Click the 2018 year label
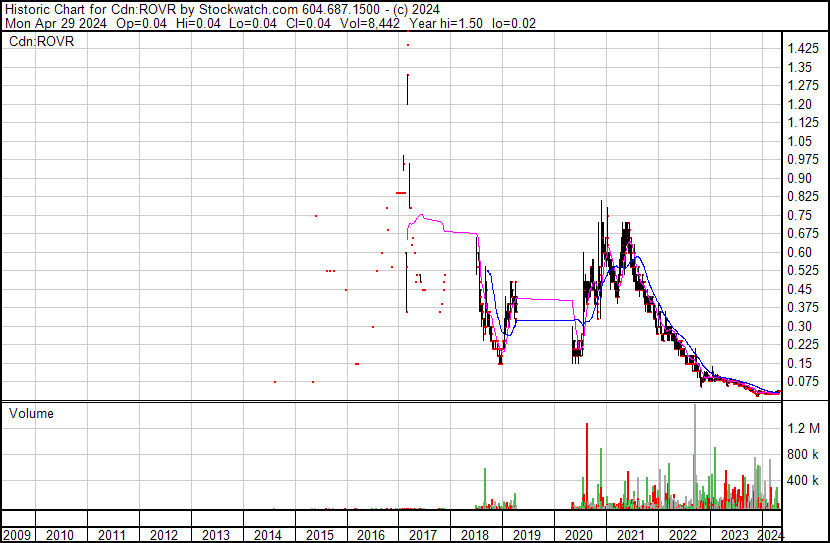830x543 pixels. pos(475,535)
